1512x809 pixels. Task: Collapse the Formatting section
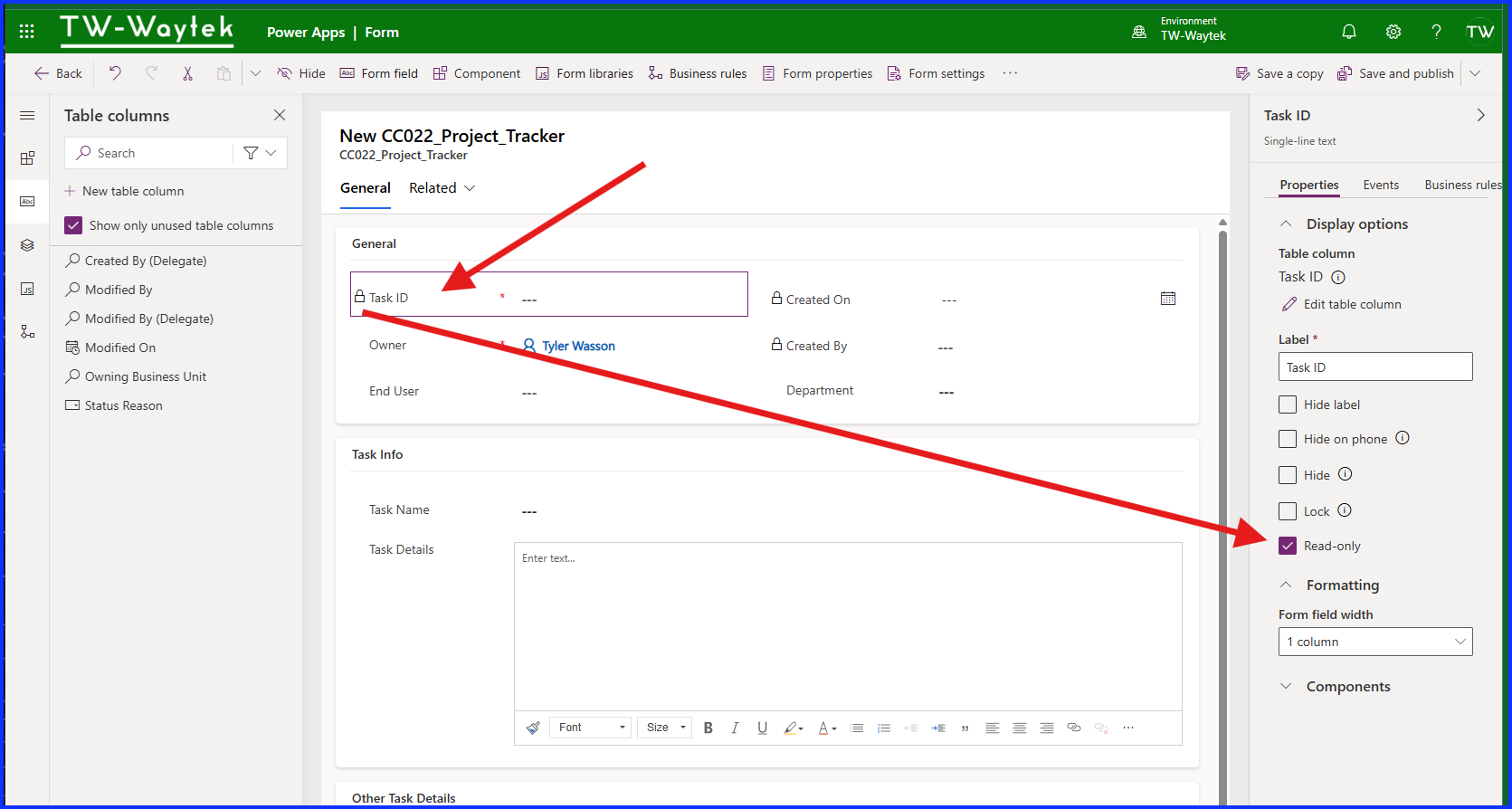tap(1286, 585)
